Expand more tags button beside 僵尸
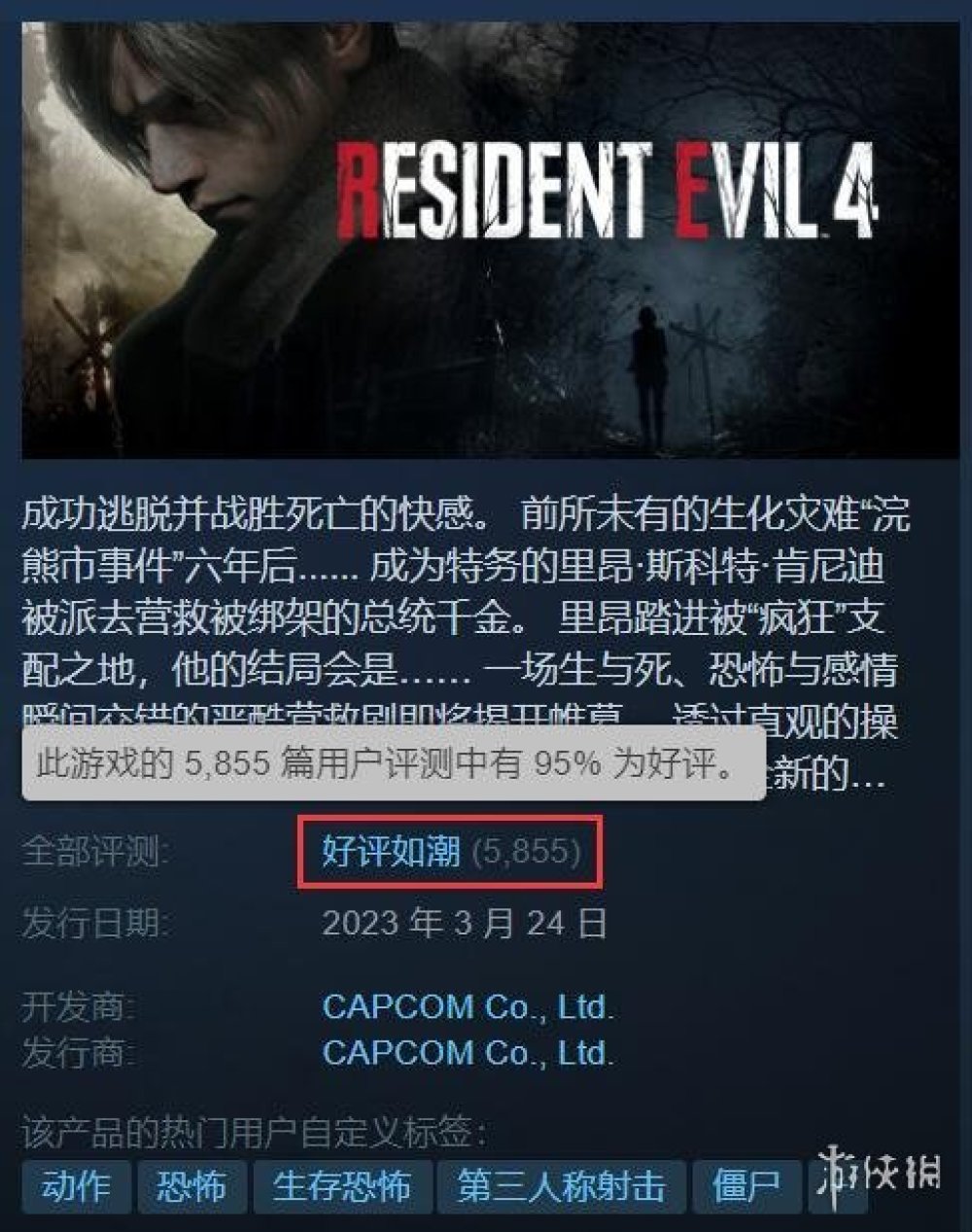 point(837,1186)
